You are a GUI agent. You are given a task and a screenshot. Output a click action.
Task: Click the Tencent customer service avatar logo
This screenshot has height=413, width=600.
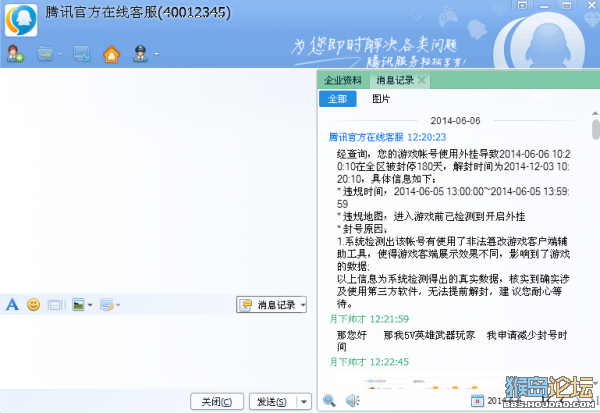pyautogui.click(x=21, y=20)
